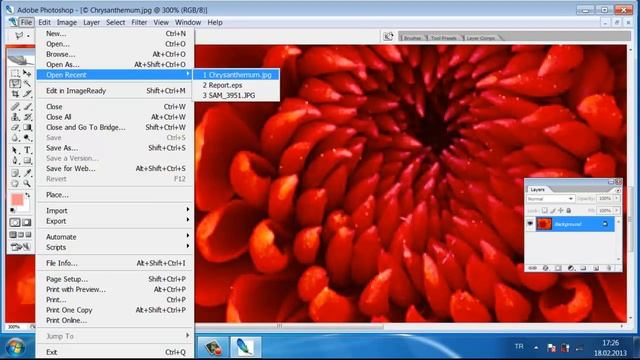Click link layers icon in Layers panel
The height and width of the screenshot is (360, 640).
point(532,268)
